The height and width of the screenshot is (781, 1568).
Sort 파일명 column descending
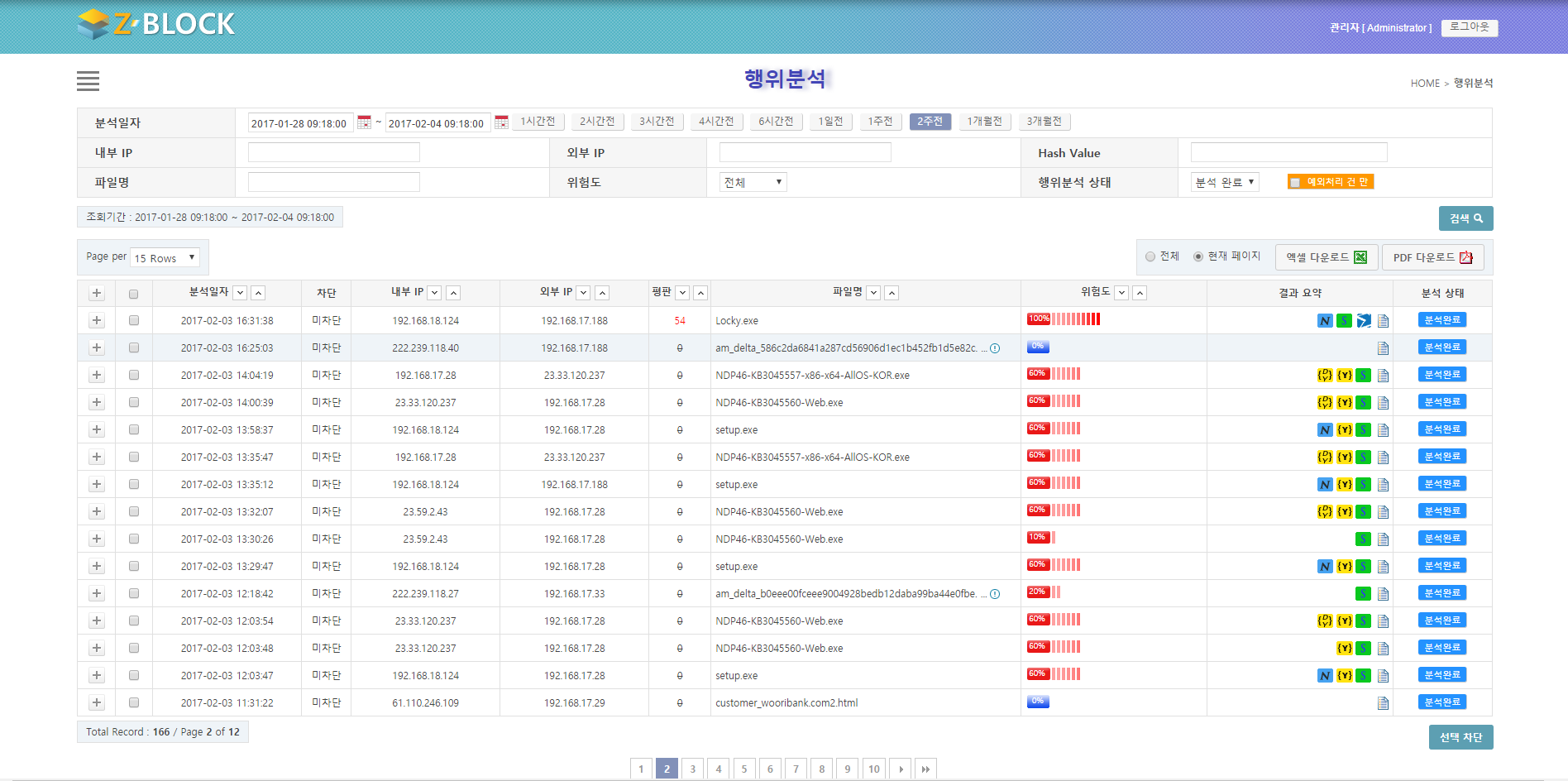pos(873,293)
